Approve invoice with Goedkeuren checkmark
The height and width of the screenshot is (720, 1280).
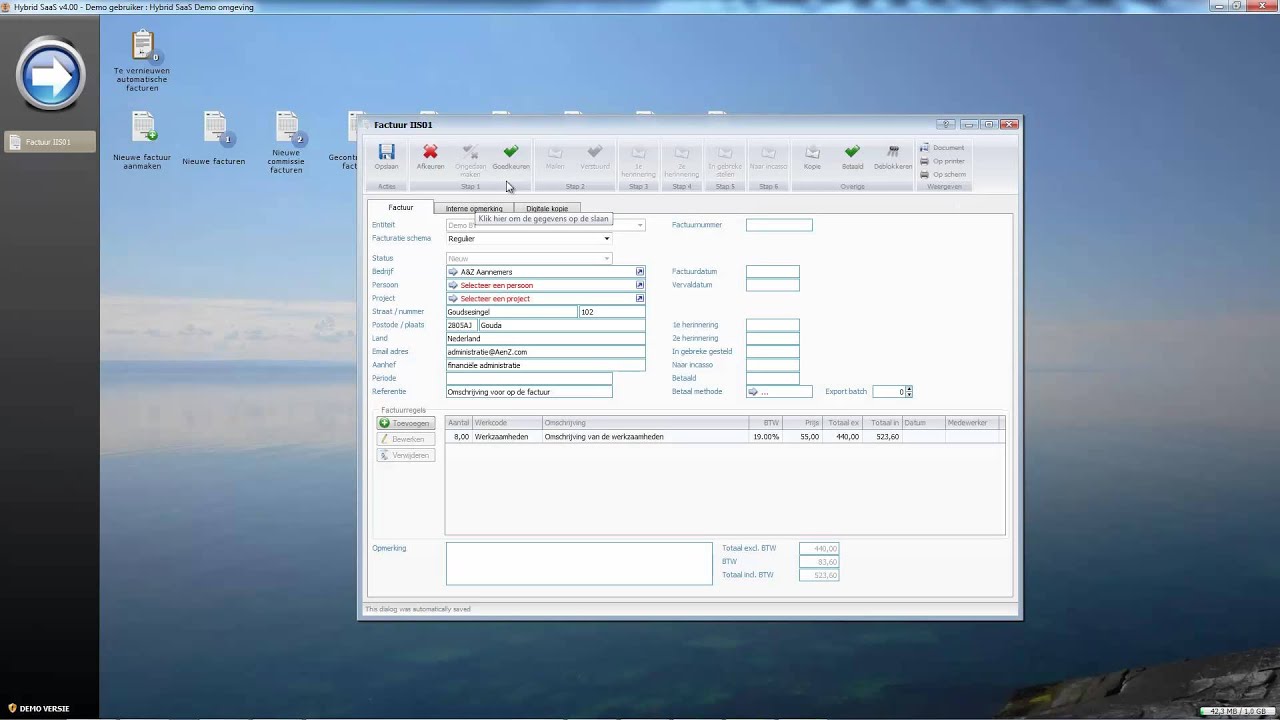click(511, 157)
